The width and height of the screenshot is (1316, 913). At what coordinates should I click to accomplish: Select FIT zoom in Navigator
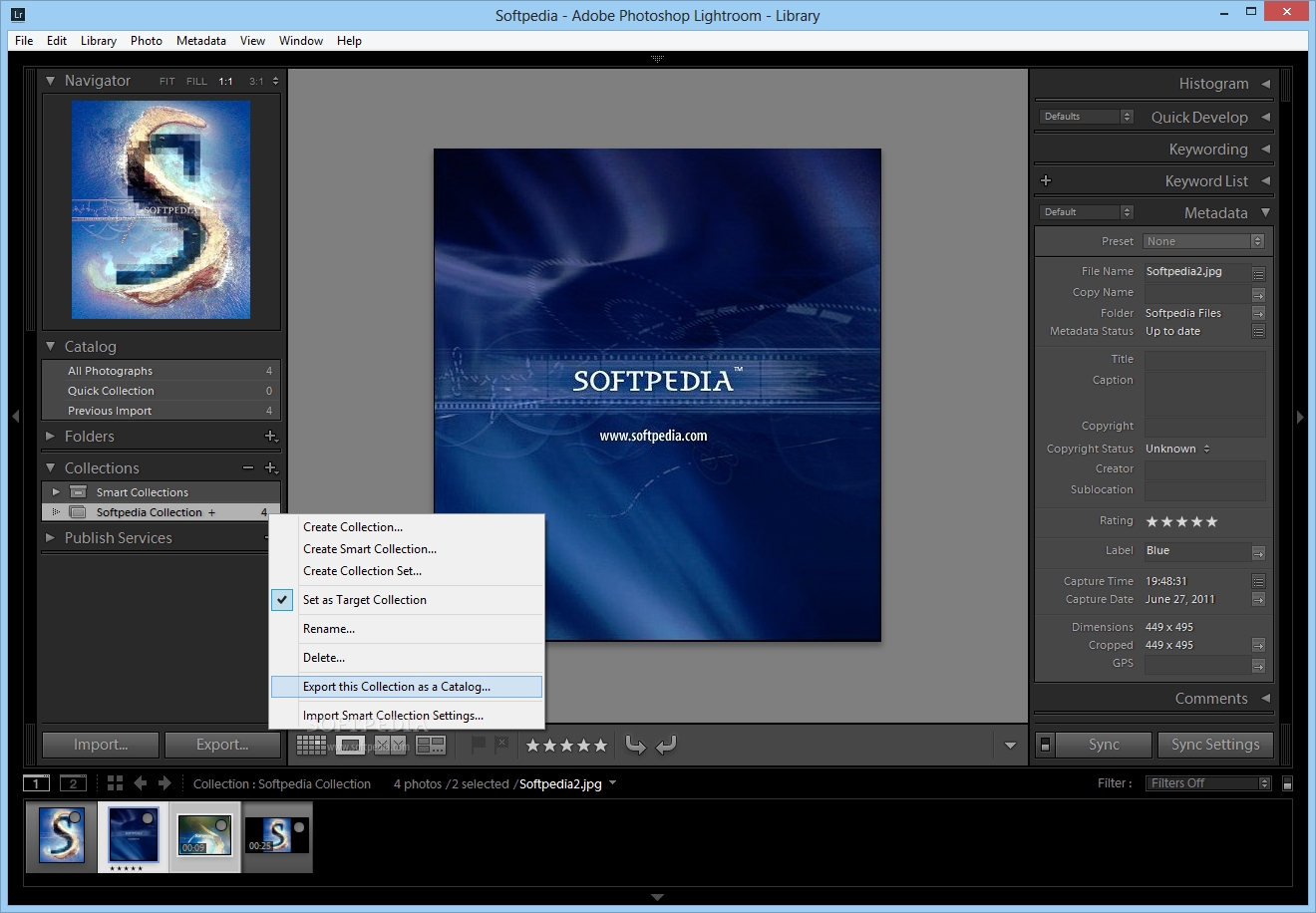(x=166, y=82)
